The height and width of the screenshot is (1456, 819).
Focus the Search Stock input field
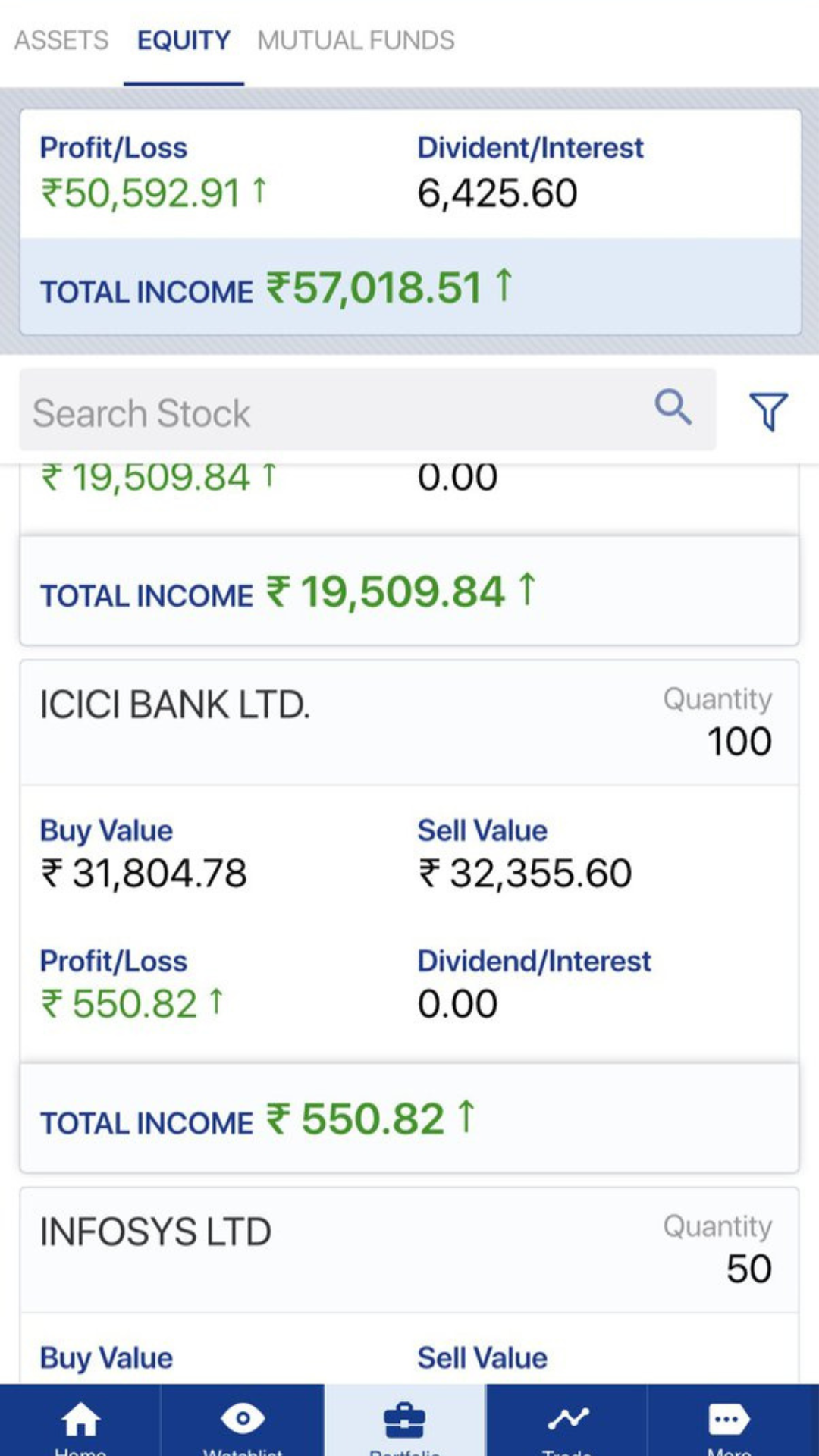(334, 412)
